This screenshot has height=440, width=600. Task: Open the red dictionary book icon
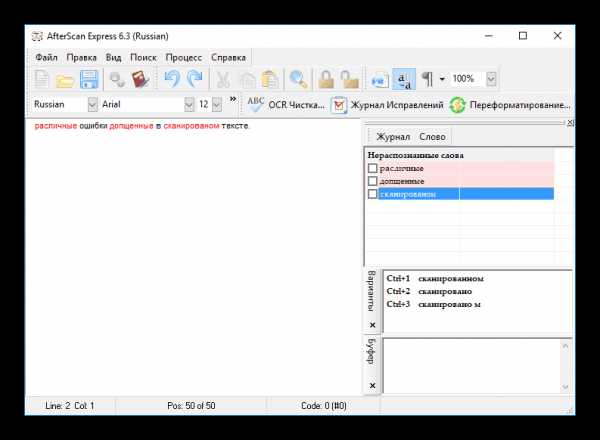(140, 79)
